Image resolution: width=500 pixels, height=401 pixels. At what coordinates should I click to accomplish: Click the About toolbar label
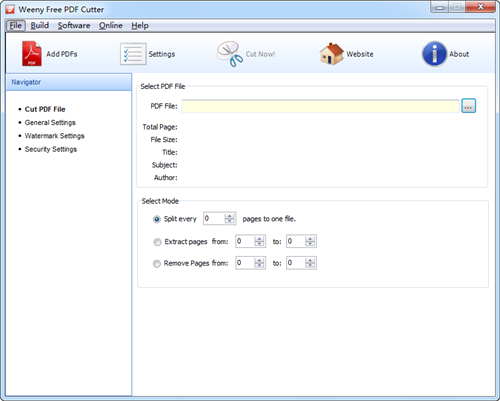tap(459, 54)
